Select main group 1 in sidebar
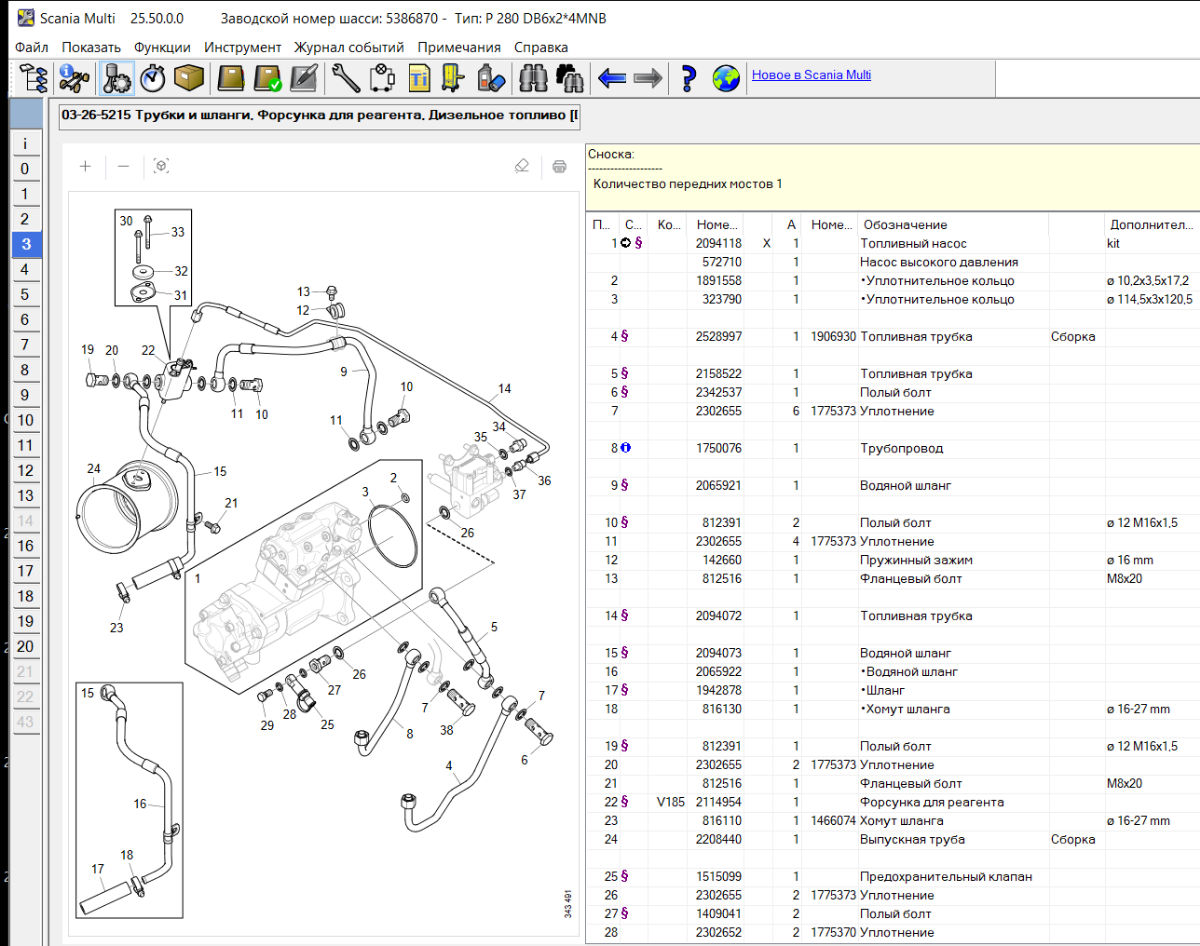1200x946 pixels. 25,194
